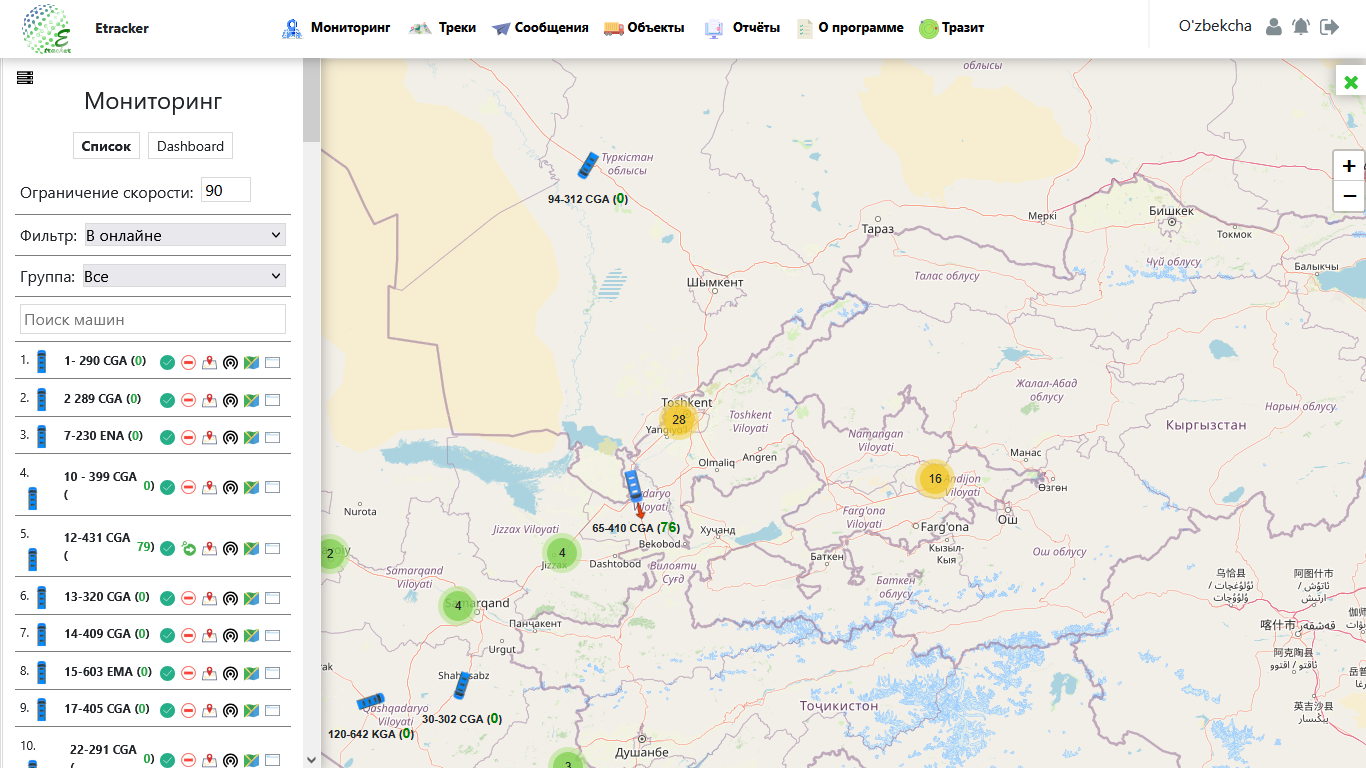This screenshot has width=1366, height=768.
Task: Click green moving-arrow icon for 12-431 CGA
Action: 188,548
